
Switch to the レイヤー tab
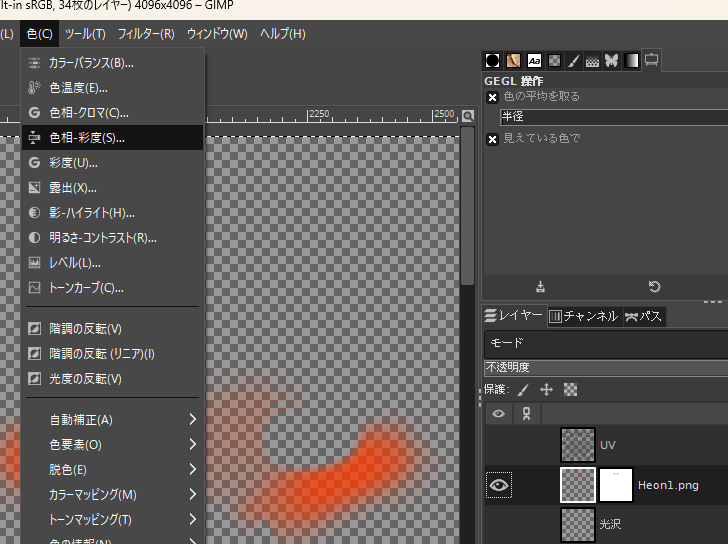[514, 316]
